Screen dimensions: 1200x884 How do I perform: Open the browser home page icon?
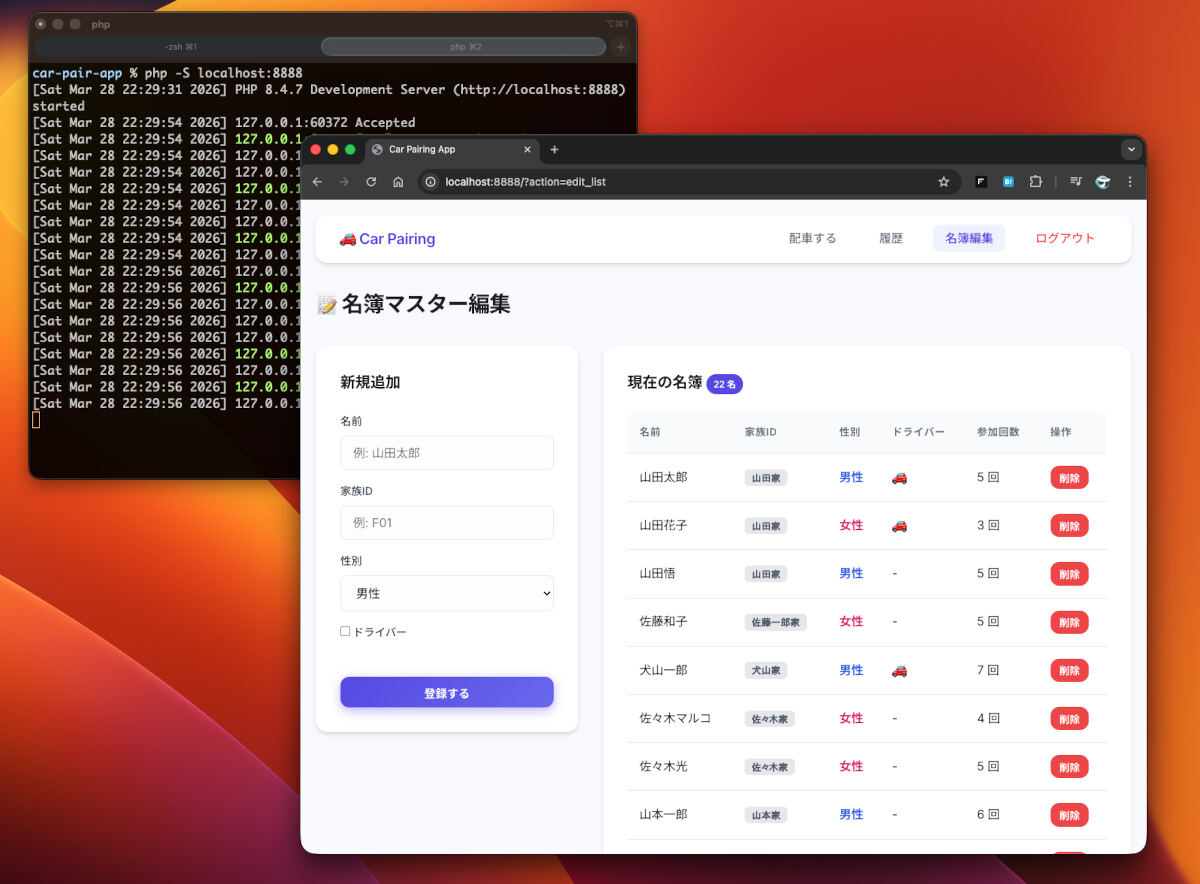click(x=398, y=182)
